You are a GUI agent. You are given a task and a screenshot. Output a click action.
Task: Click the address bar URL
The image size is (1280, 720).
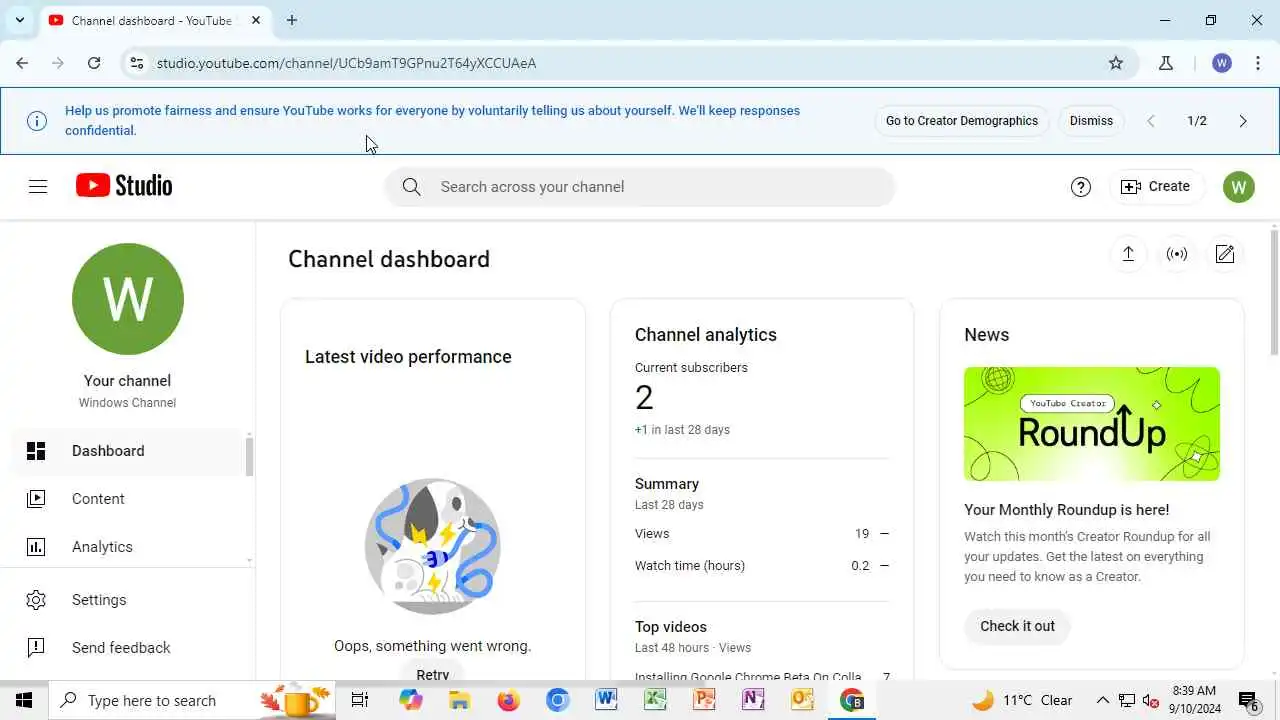tap(346, 63)
